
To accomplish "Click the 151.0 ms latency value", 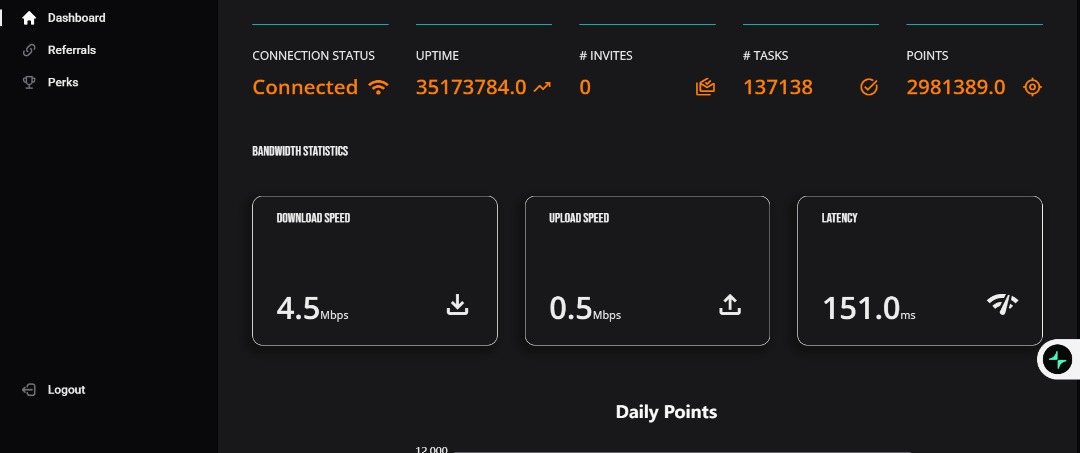I will [869, 308].
